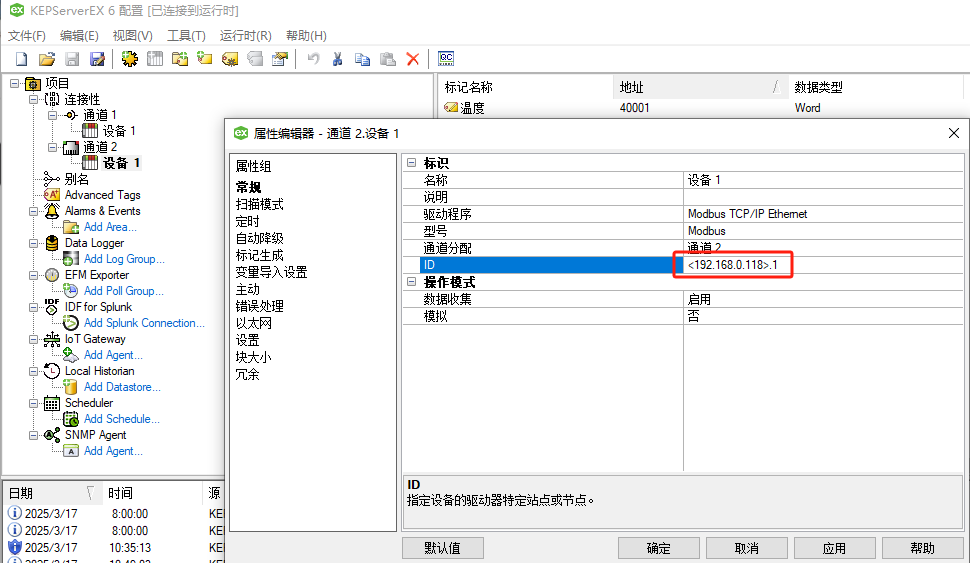The height and width of the screenshot is (563, 970).
Task: Sort tags by the 地址 column header
Action: click(x=700, y=87)
